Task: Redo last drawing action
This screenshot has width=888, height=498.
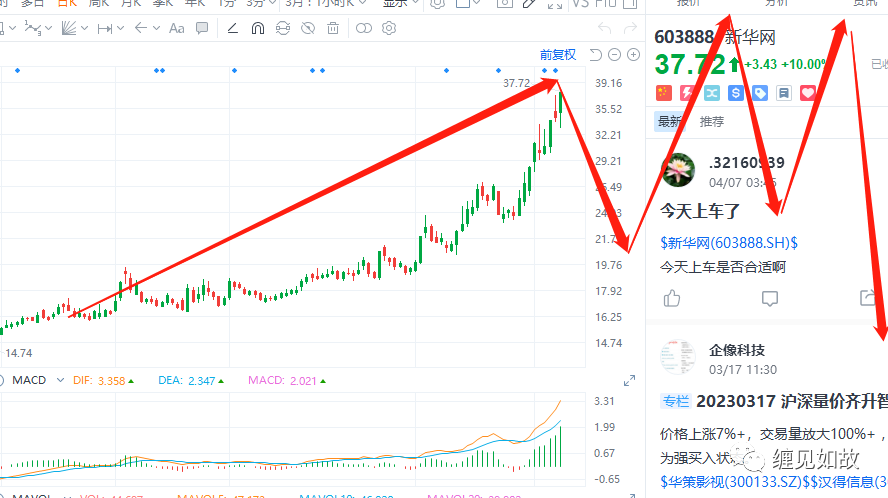Action: [630, 28]
